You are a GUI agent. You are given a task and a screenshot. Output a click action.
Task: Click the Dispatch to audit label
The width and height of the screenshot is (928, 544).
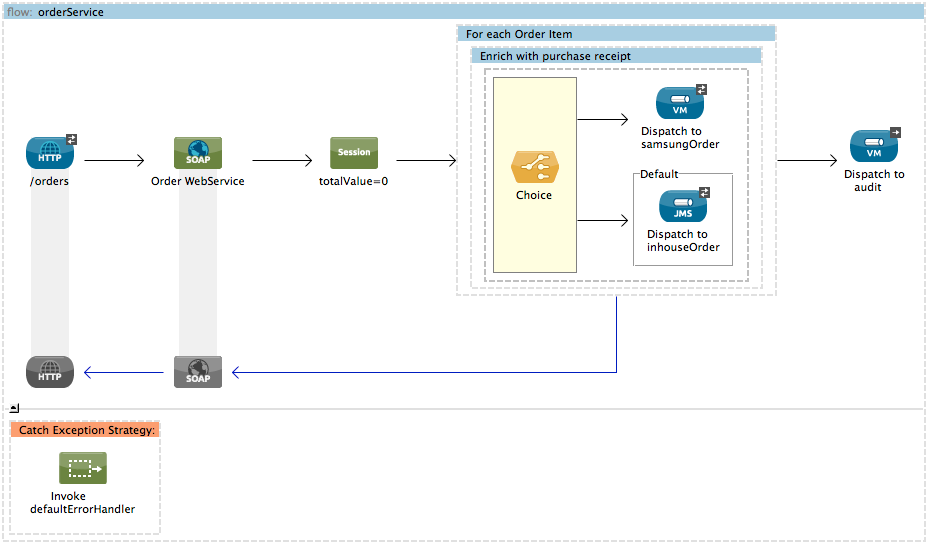(x=874, y=180)
